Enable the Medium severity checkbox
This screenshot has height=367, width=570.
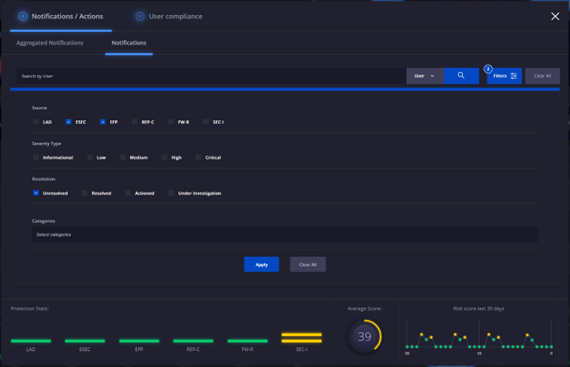[x=123, y=157]
